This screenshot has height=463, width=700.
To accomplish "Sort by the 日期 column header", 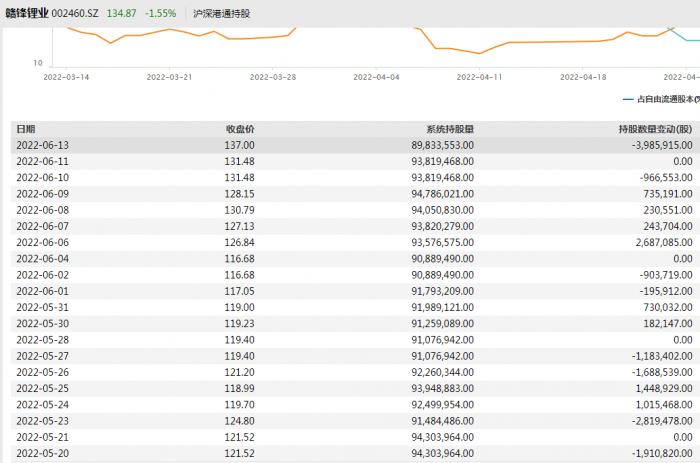I will click(x=26, y=129).
